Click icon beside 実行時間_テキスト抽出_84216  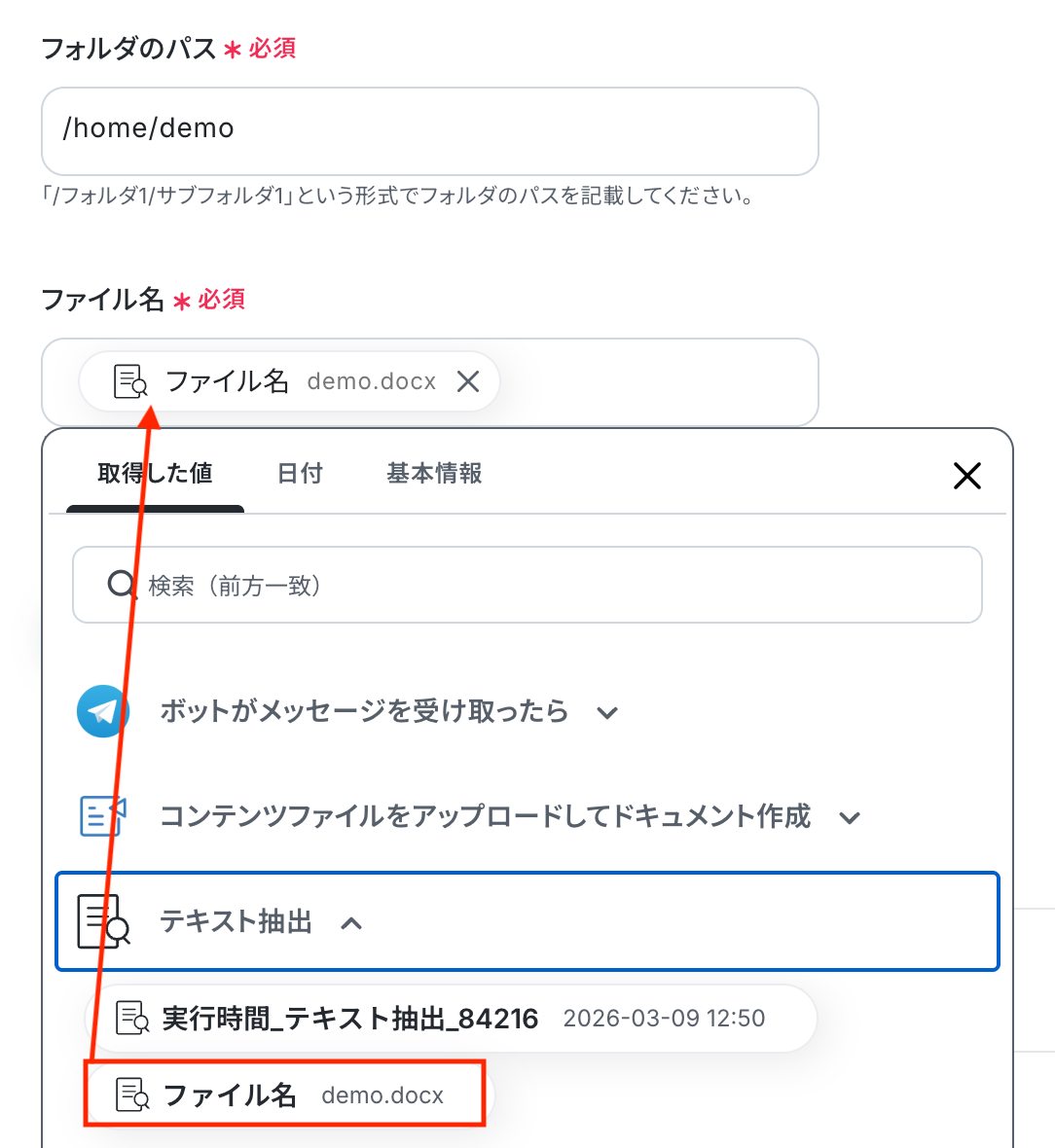(x=132, y=1019)
